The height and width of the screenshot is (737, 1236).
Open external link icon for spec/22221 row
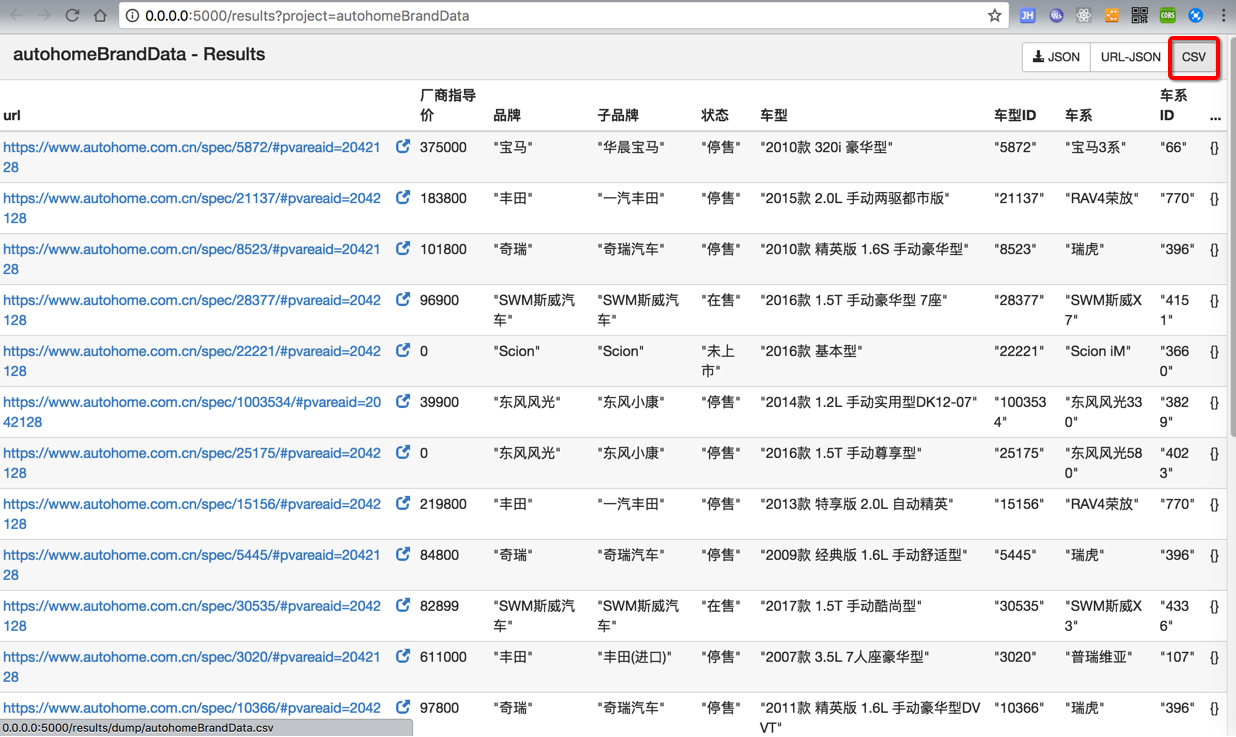pyautogui.click(x=403, y=350)
